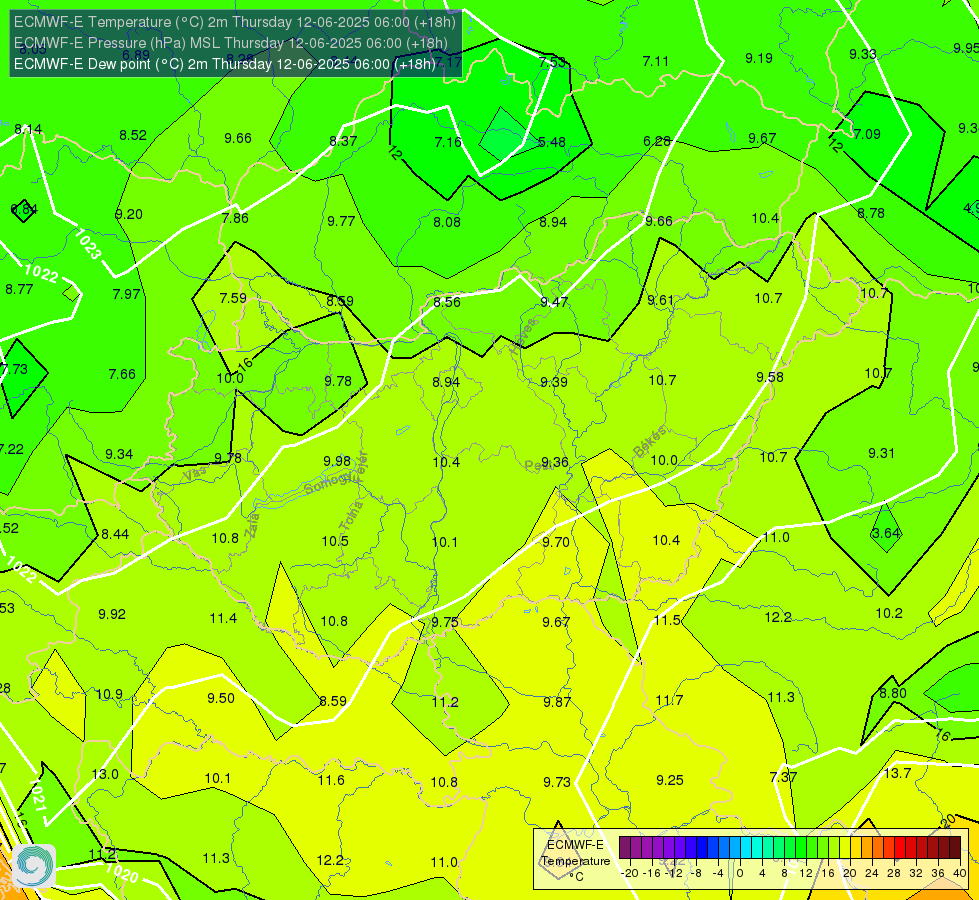Click the 8.77 temperature value
Screen dimensions: 979x900
pos(19,289)
